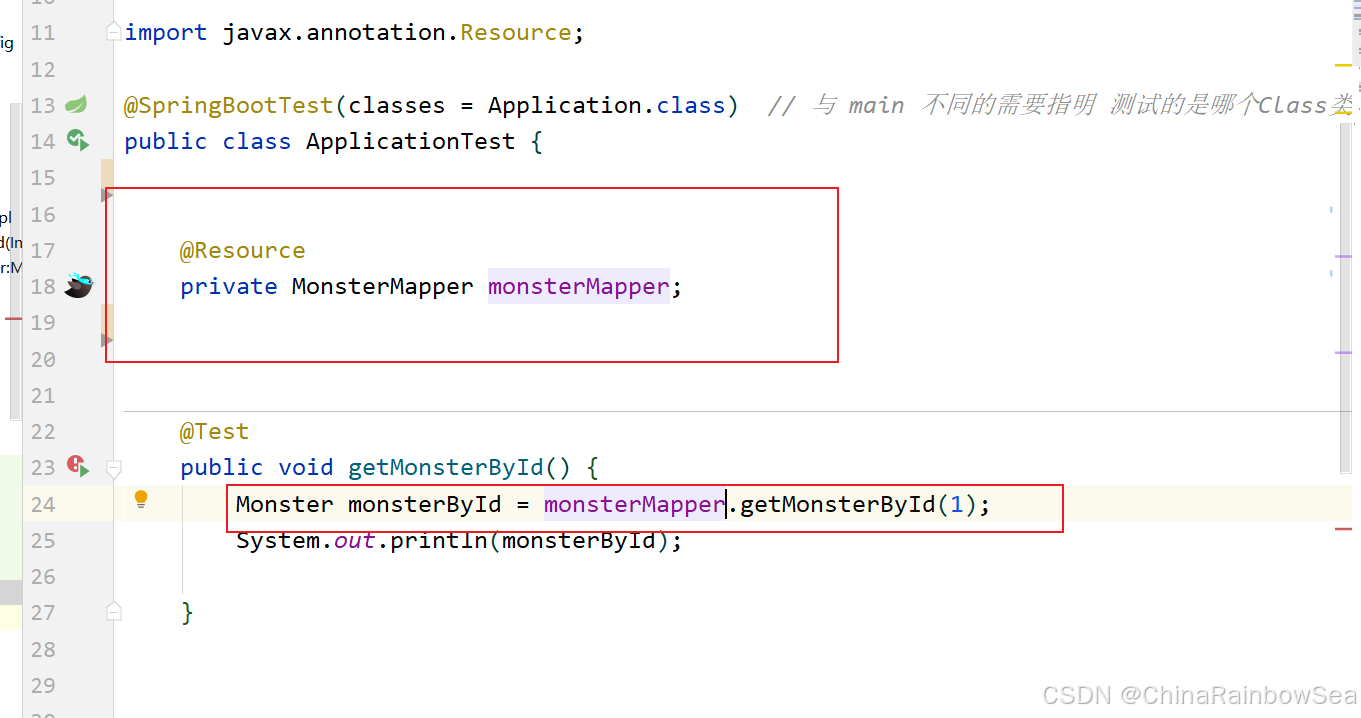Click the MyBatis bird icon on line 18
The image size is (1361, 718).
[x=78, y=286]
